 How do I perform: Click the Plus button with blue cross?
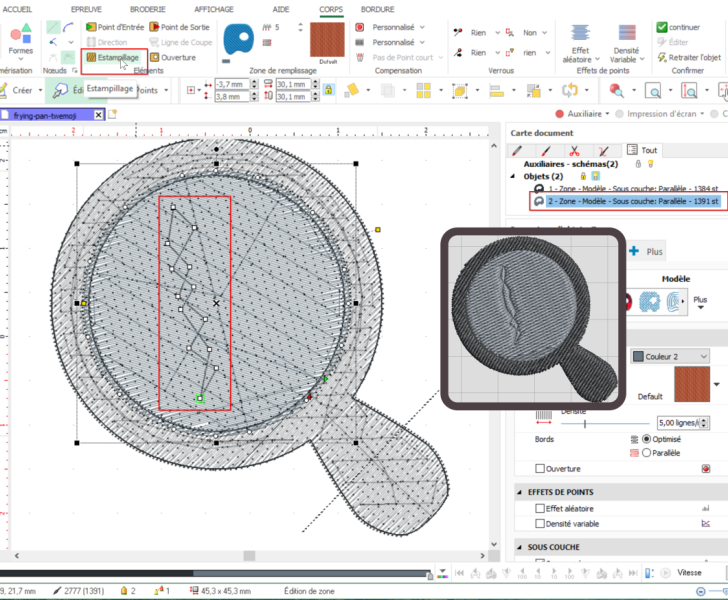646,252
